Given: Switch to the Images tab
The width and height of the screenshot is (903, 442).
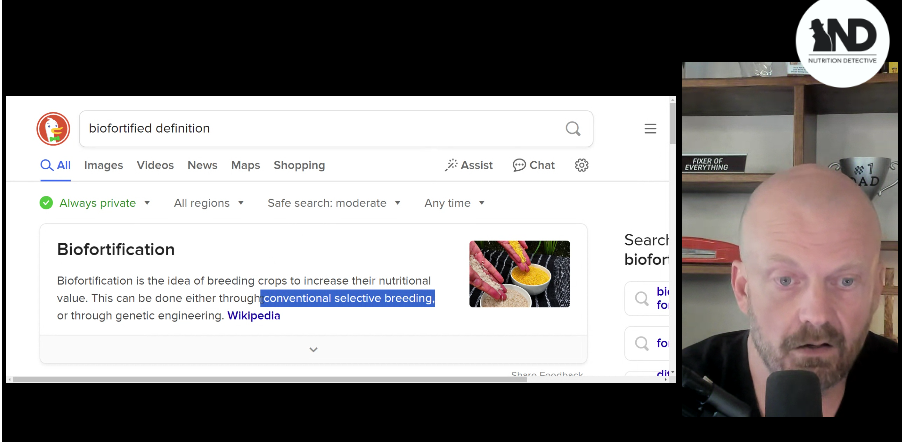Looking at the screenshot, I should pos(104,165).
